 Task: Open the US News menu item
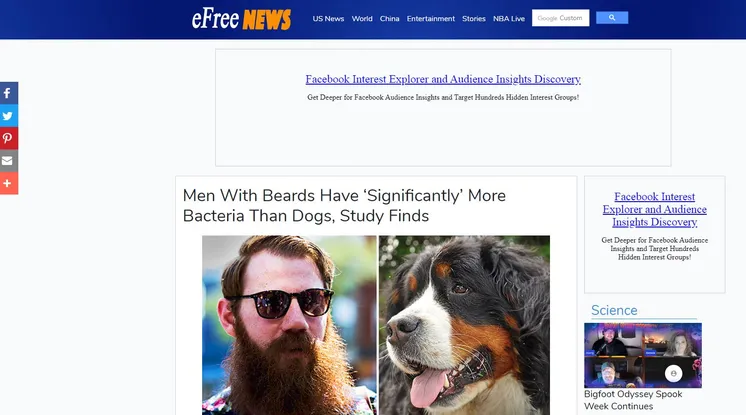pyautogui.click(x=328, y=19)
